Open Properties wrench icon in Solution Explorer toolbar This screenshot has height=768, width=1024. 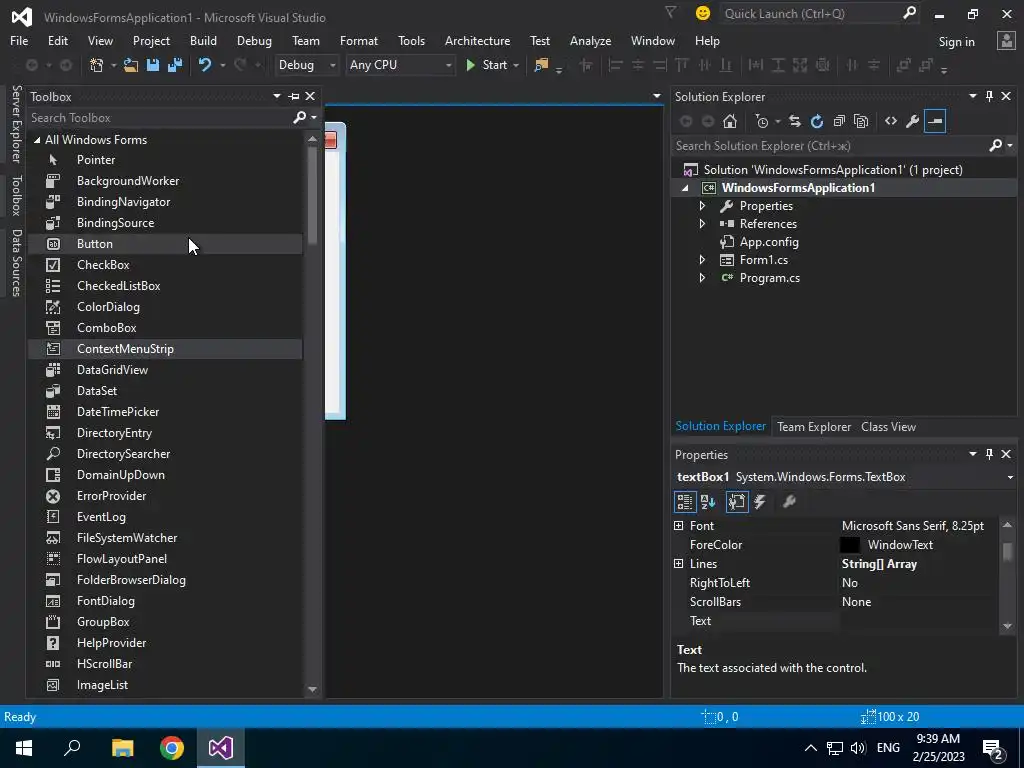click(x=913, y=121)
